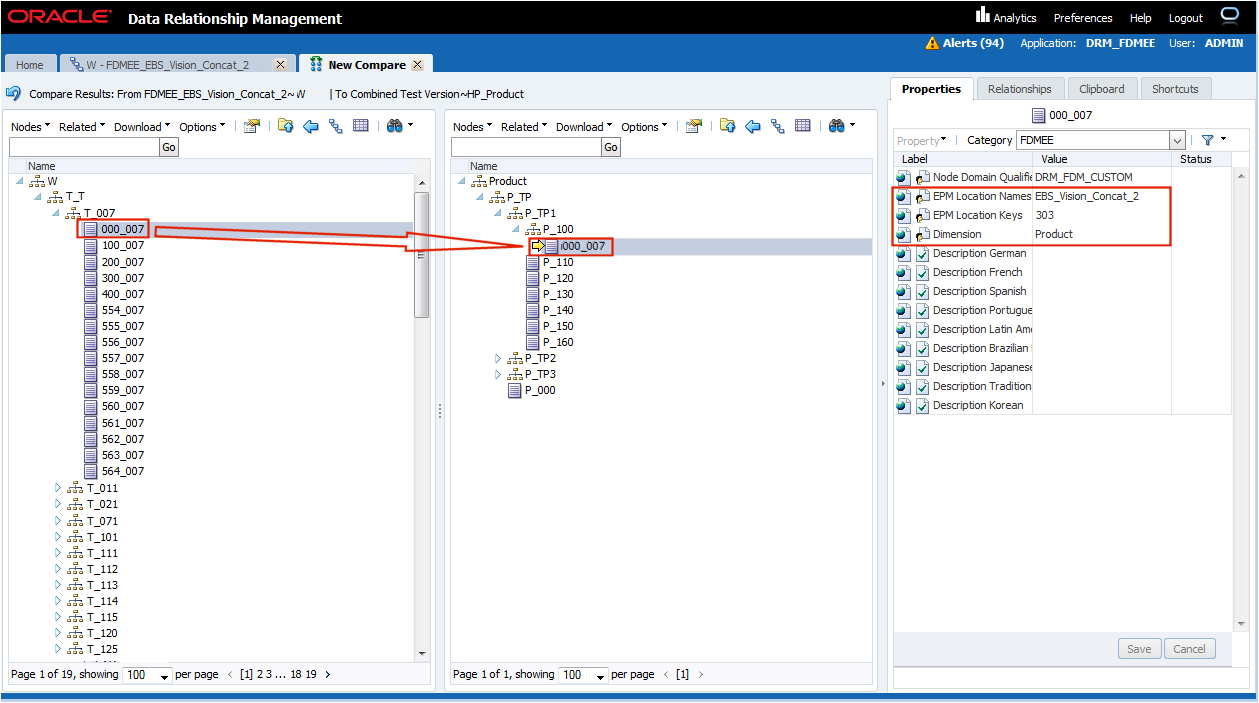The image size is (1259, 703).
Task: Switch to the Relationships tab
Action: click(x=1019, y=89)
